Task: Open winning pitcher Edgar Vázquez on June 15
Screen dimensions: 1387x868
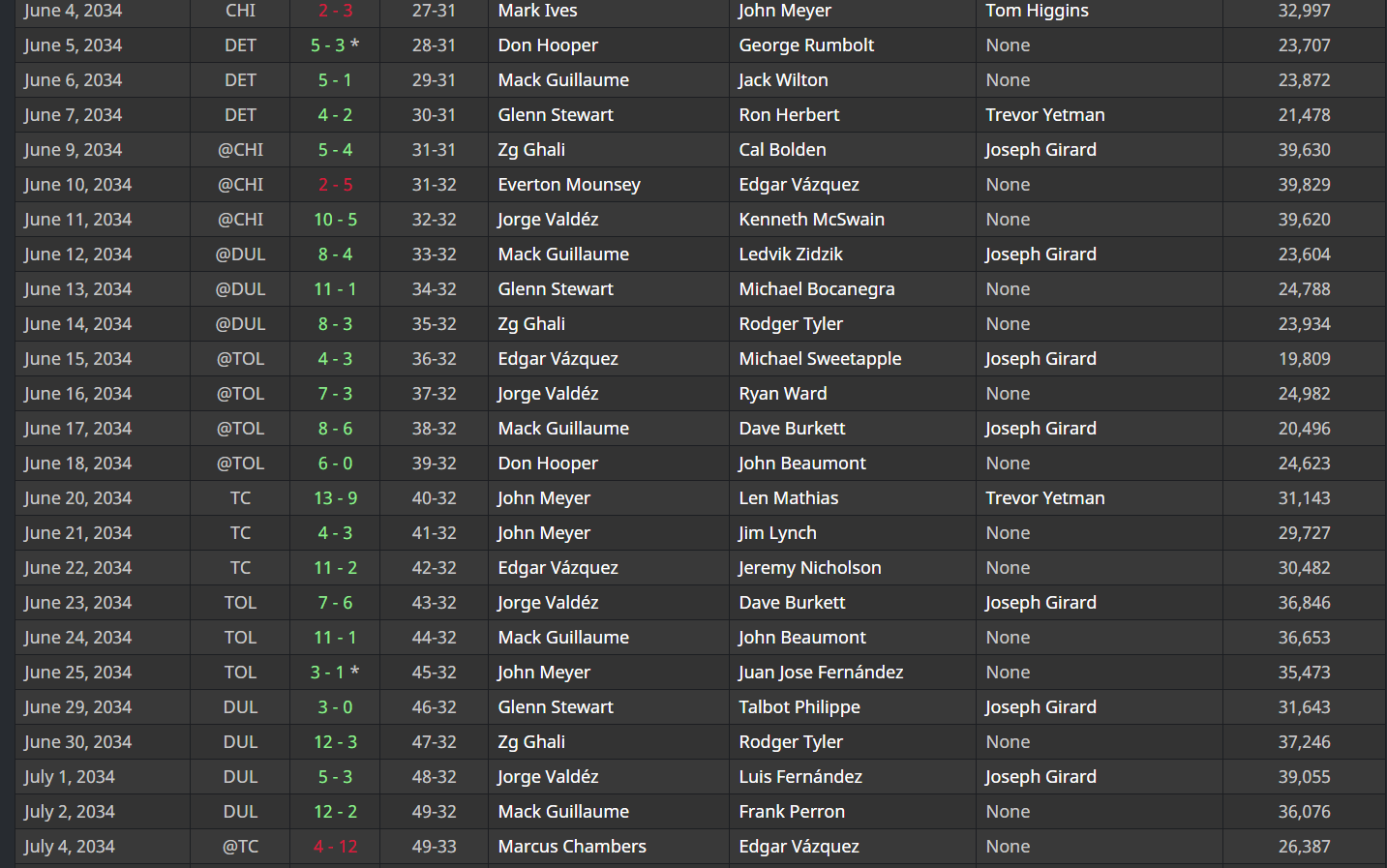Action: pyautogui.click(x=558, y=359)
